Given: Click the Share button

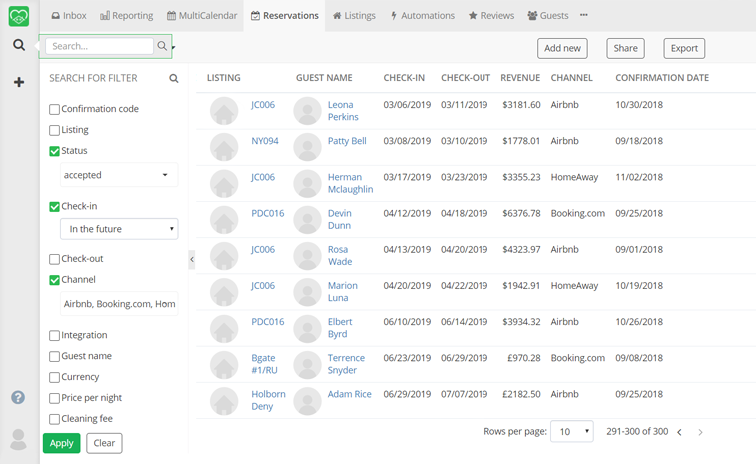Looking at the screenshot, I should coord(625,48).
